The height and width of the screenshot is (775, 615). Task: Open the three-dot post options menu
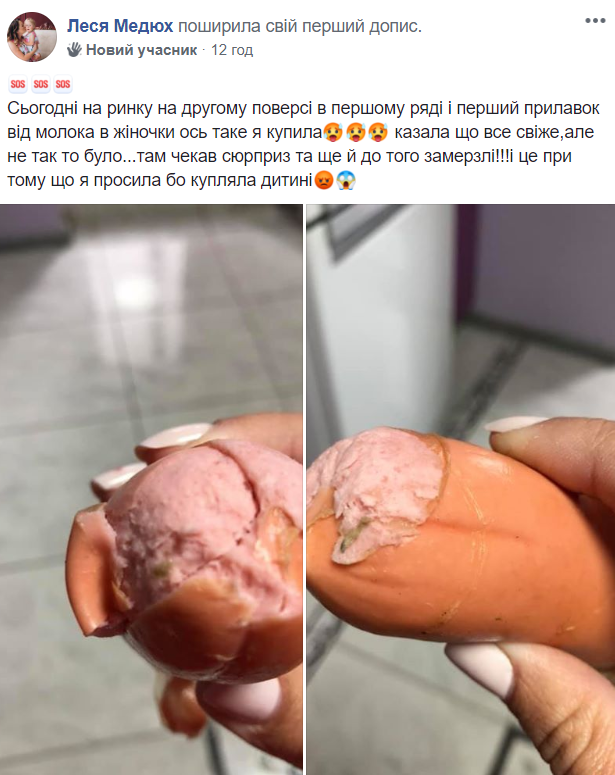(595, 21)
